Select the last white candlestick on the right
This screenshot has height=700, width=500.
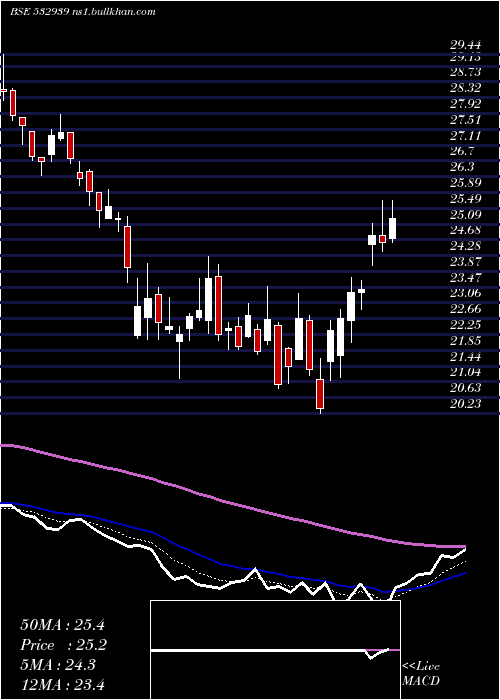pyautogui.click(x=392, y=229)
